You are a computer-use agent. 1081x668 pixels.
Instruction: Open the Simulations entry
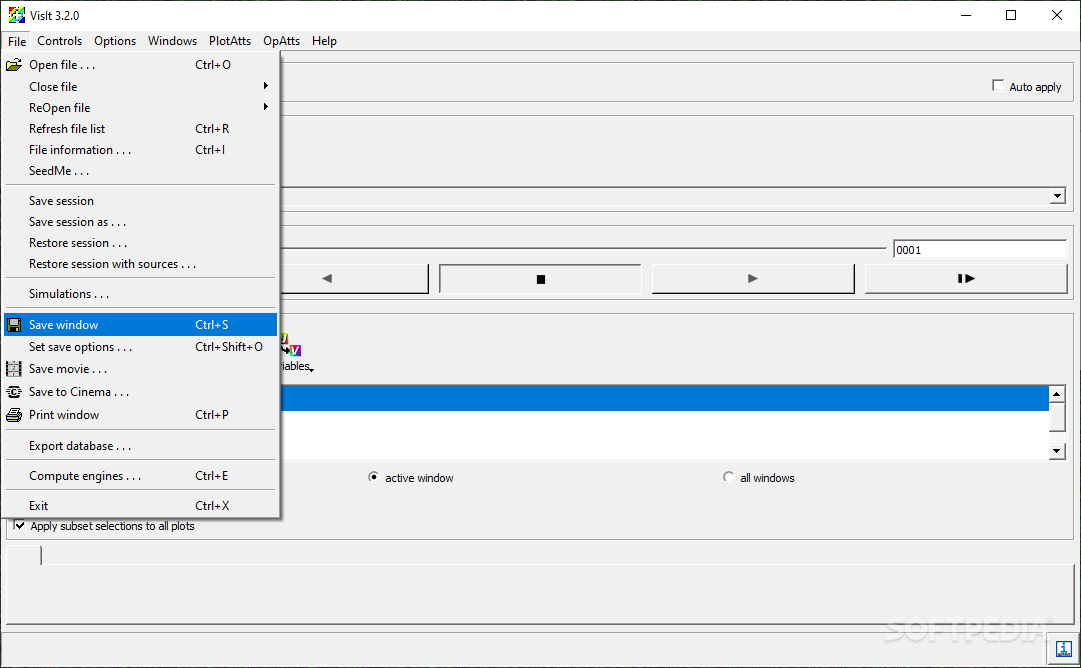[141, 294]
